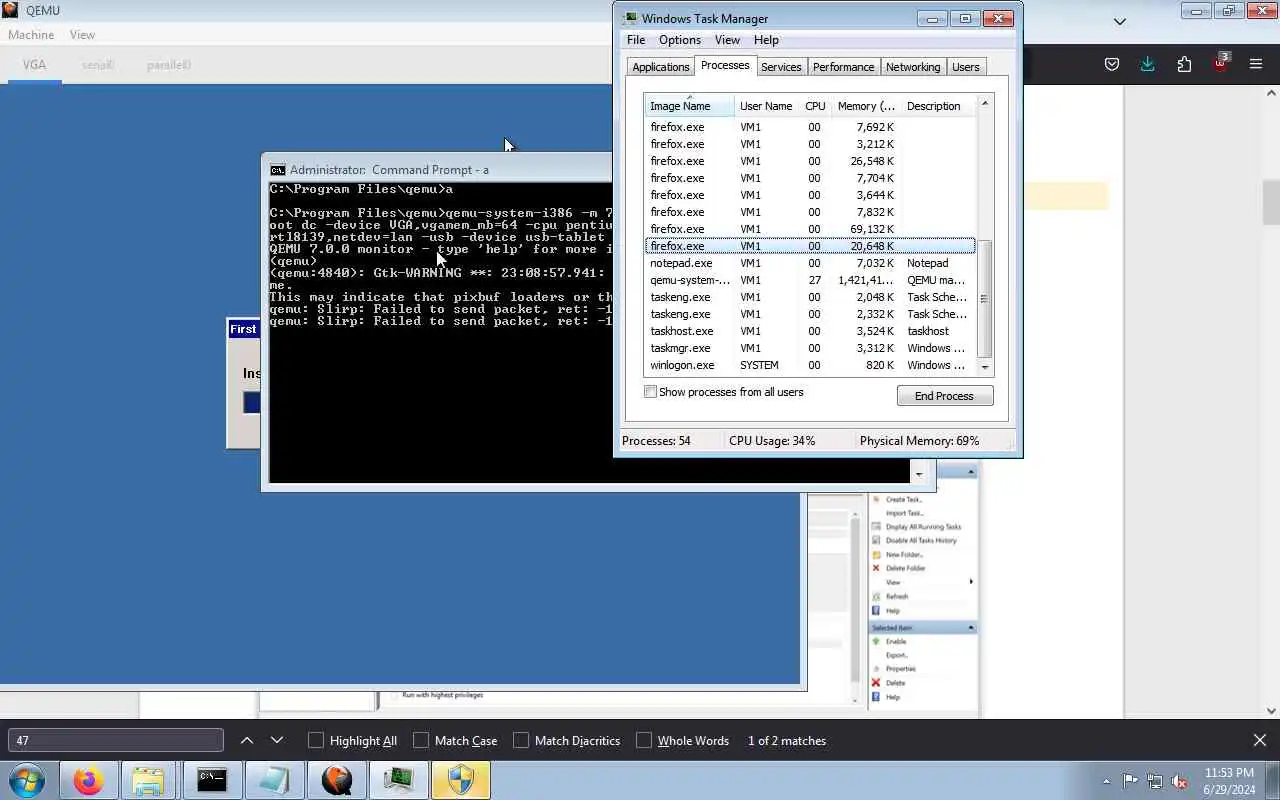Click the network tray icon

[x=1155, y=781]
